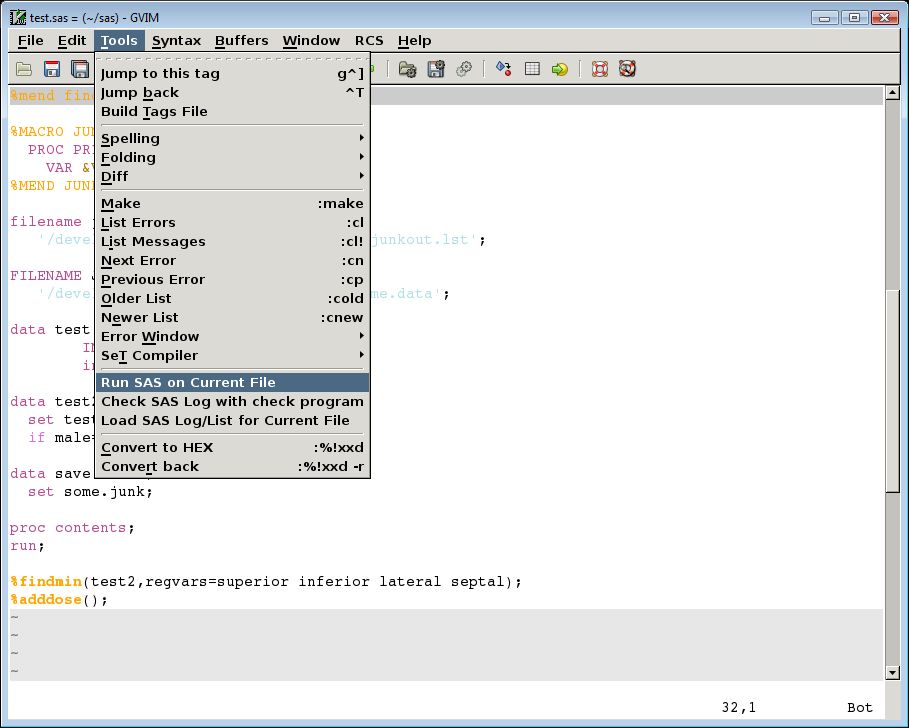Run Make from the Tools menu
909x728 pixels.
(x=232, y=203)
